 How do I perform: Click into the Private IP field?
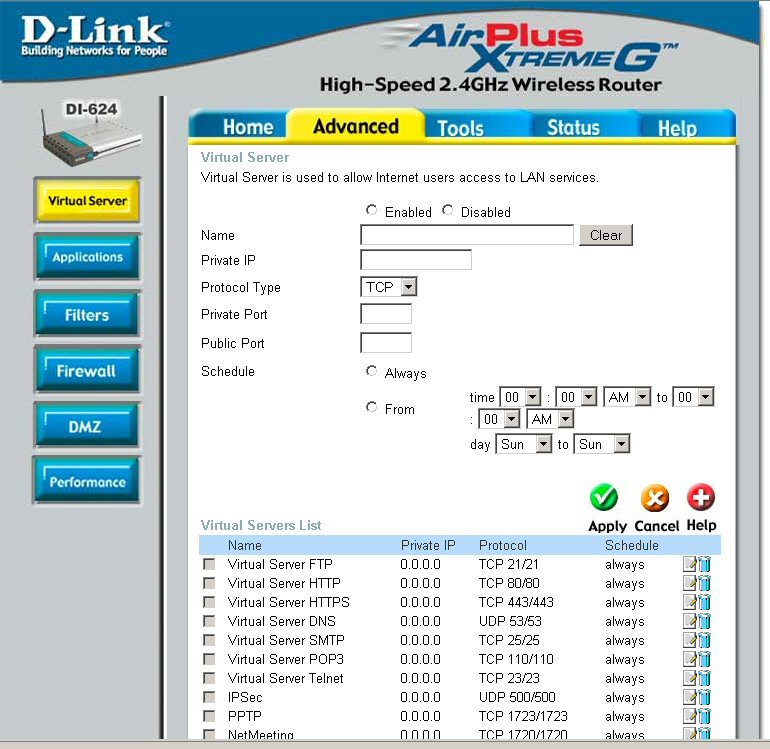416,260
